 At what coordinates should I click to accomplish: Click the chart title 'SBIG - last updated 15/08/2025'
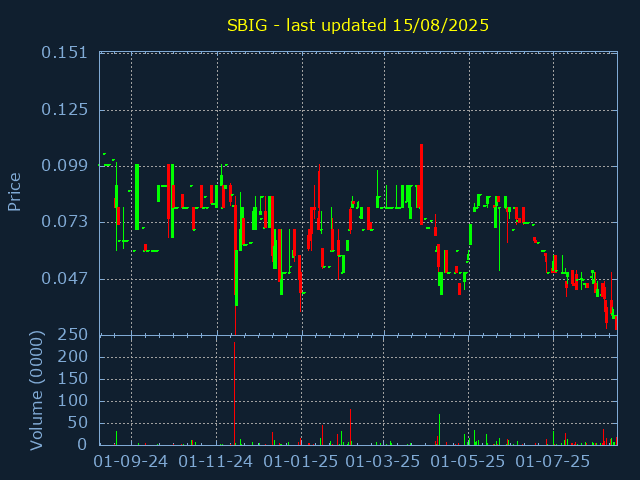coord(358,25)
